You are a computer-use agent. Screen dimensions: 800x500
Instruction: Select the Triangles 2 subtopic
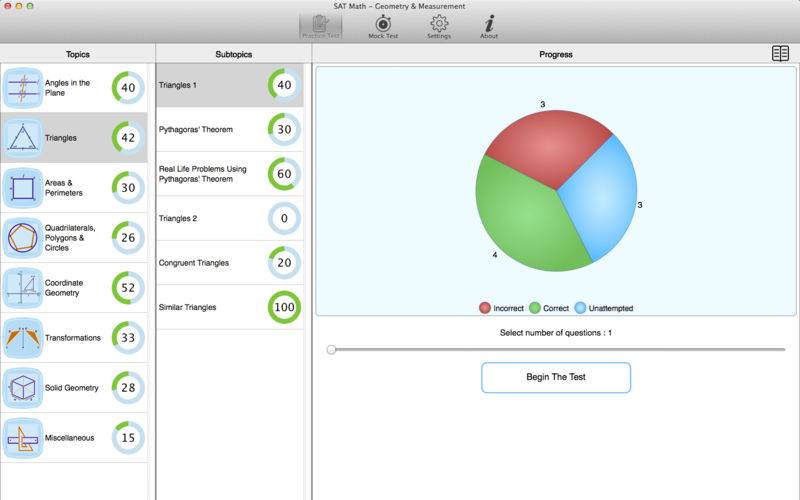[230, 218]
